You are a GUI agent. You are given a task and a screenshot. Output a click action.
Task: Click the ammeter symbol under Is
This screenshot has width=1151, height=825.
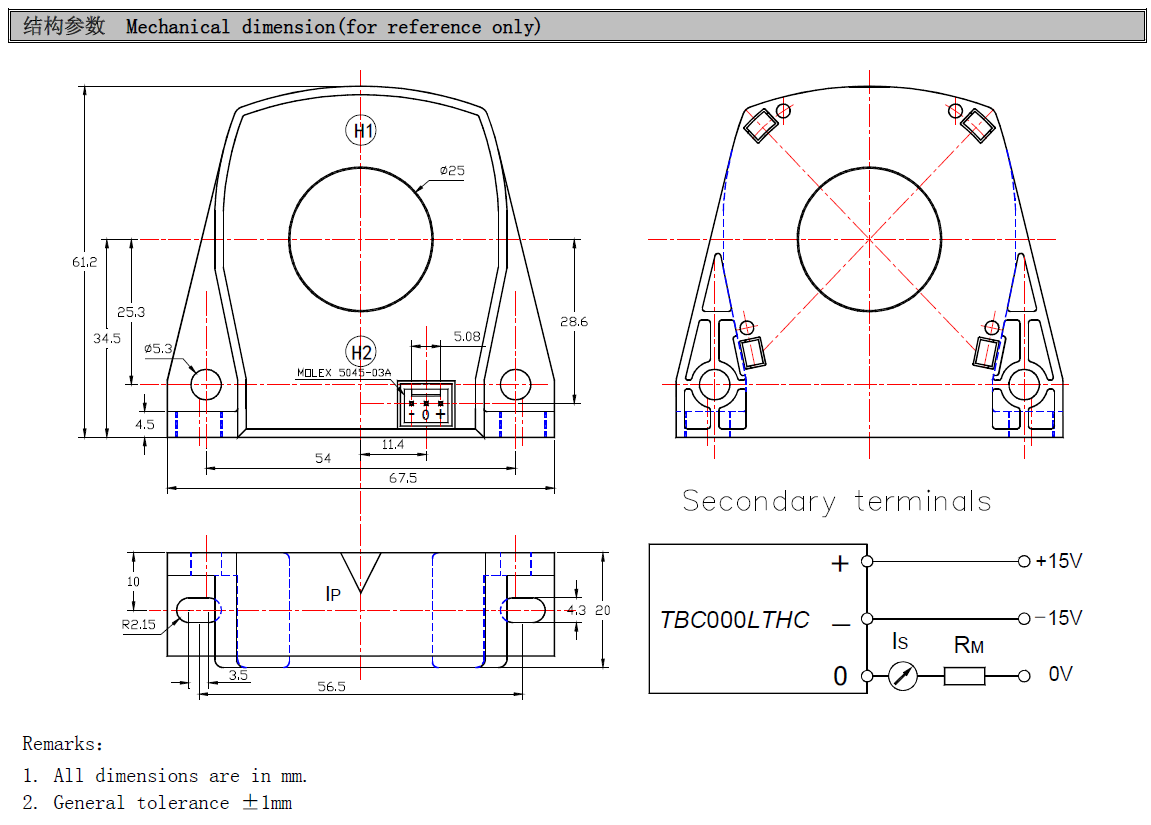[x=903, y=676]
